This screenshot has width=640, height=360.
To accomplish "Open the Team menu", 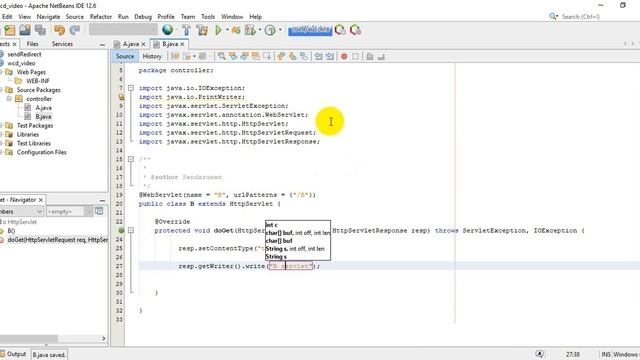I will [x=188, y=17].
